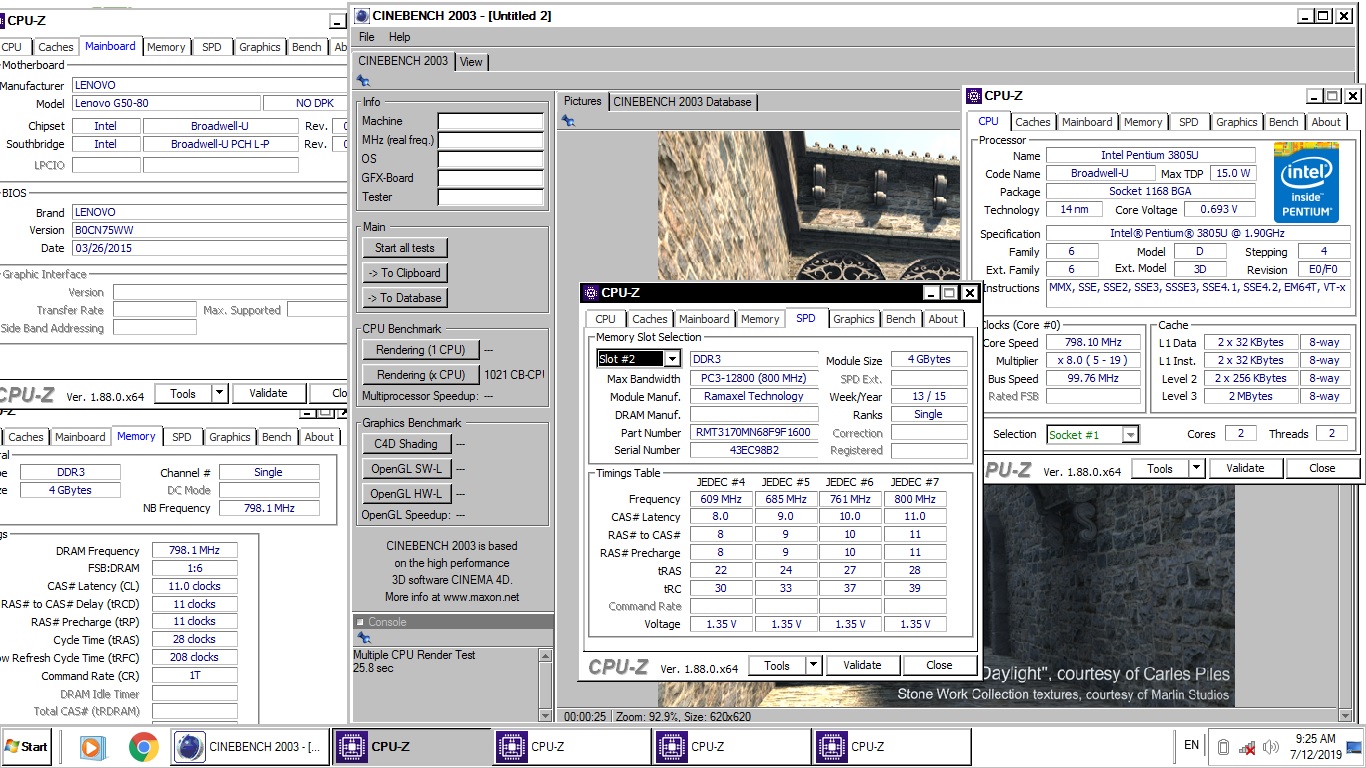Click the -> To Database button

pos(404,298)
